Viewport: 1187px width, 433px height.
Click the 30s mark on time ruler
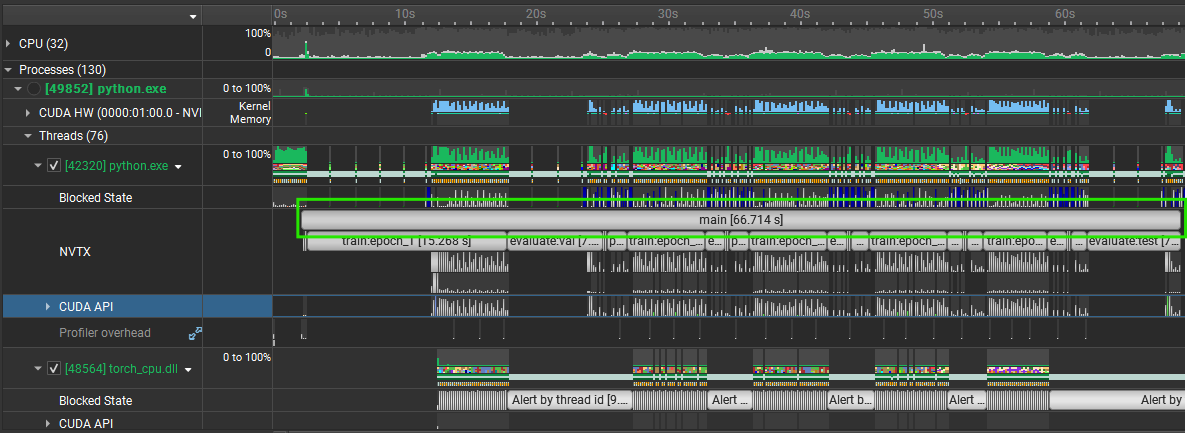668,14
